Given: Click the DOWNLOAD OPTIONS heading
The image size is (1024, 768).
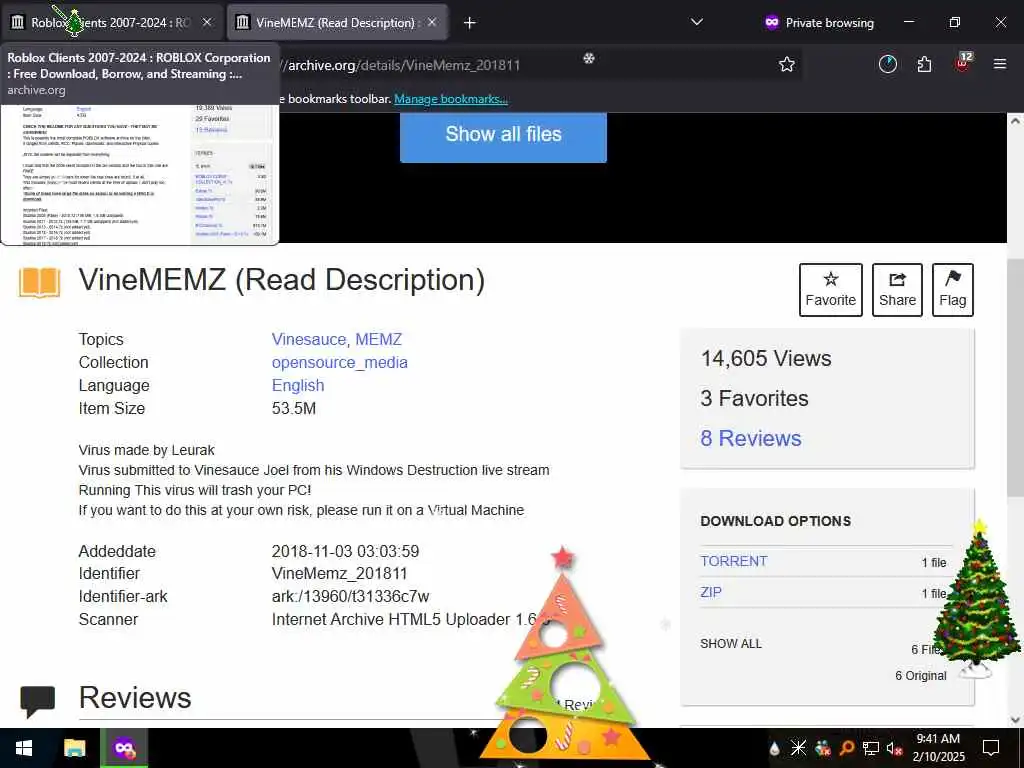Looking at the screenshot, I should click(776, 521).
